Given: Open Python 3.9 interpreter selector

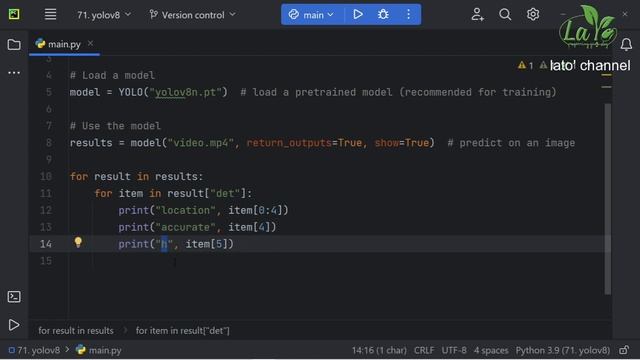Looking at the screenshot, I should (x=562, y=350).
